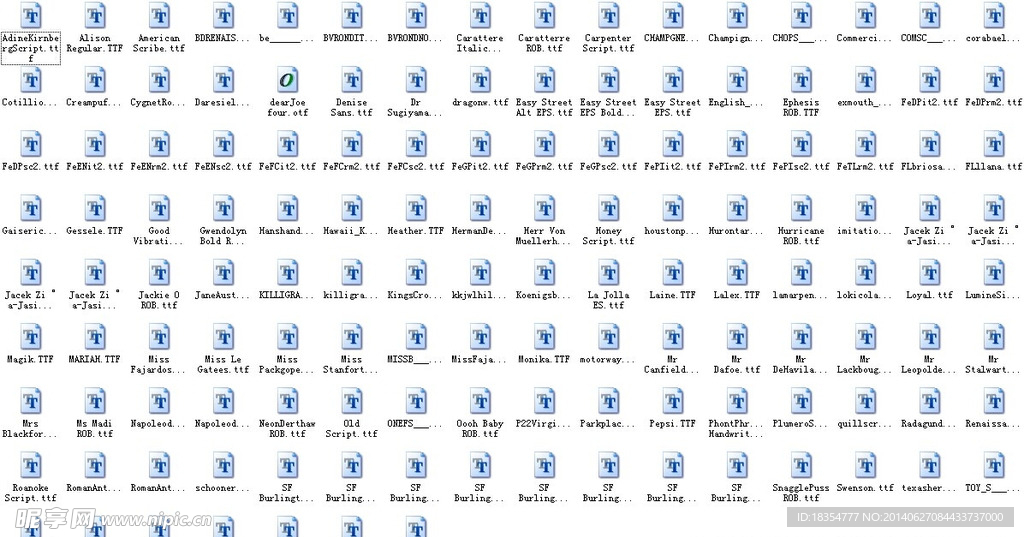Select the FeDPit2.ttf file name
The height and width of the screenshot is (537, 1024).
click(x=929, y=102)
